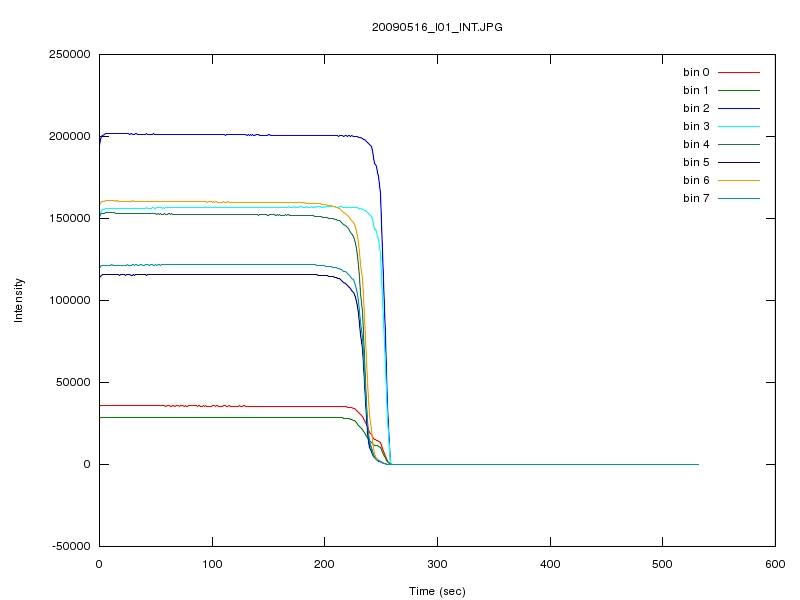The width and height of the screenshot is (800, 600).
Task: Click the 150000 y-axis tick label
Action: click(69, 218)
